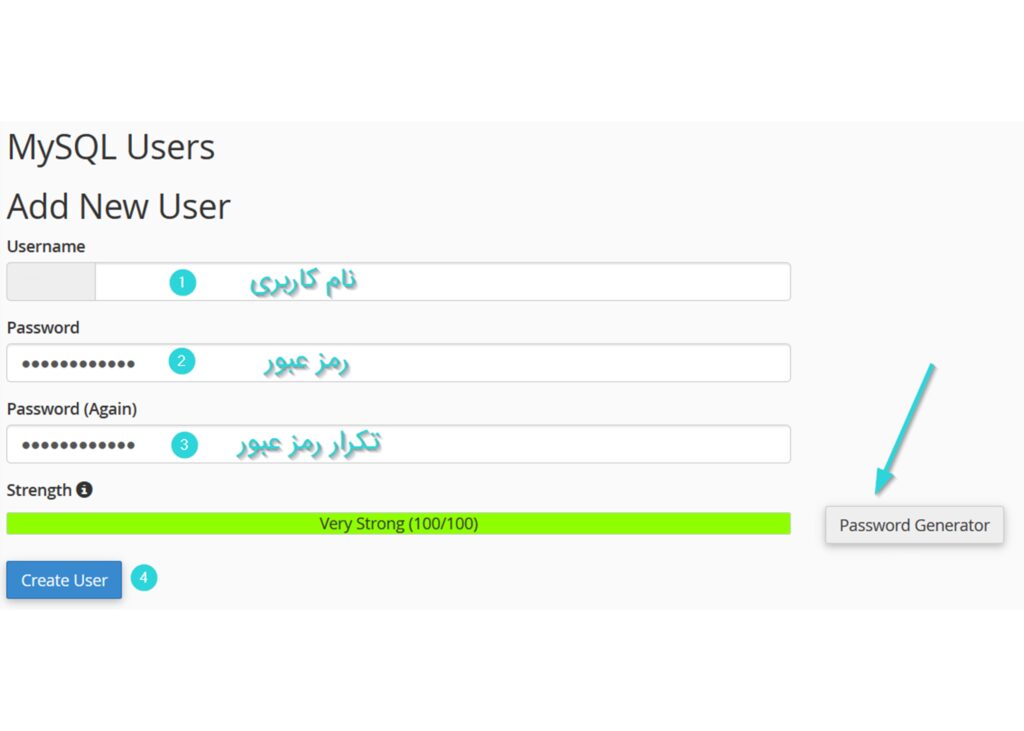
Task: Click the Persian text in the Username field
Action: [304, 282]
